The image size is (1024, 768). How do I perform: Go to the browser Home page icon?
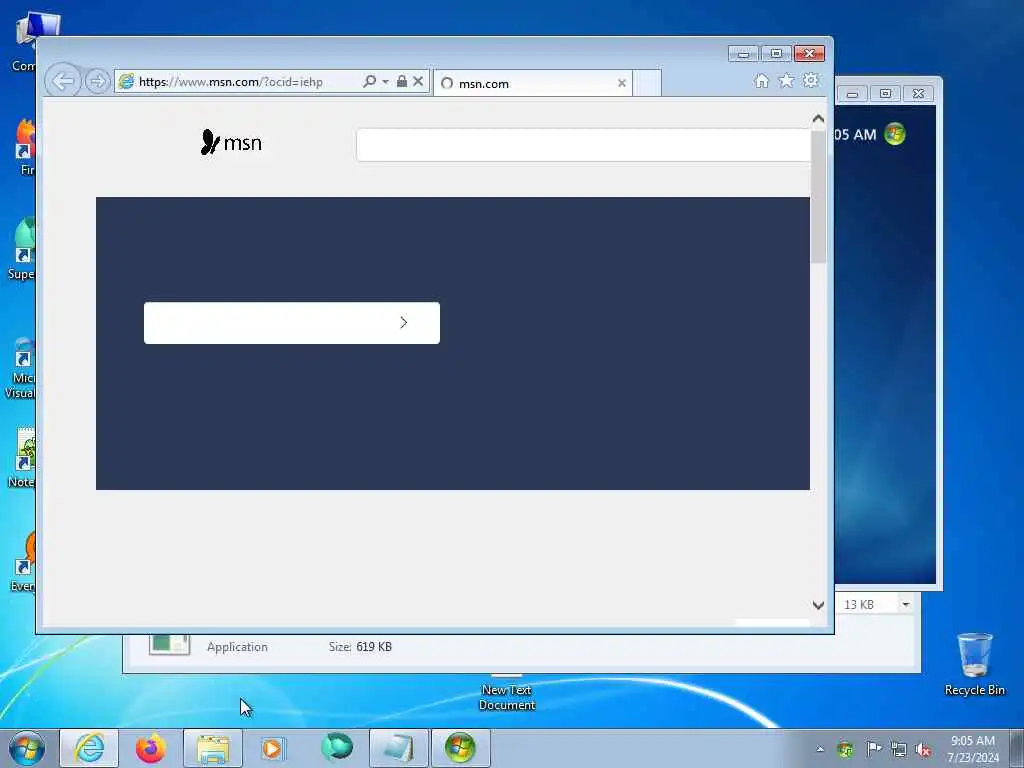[x=761, y=80]
